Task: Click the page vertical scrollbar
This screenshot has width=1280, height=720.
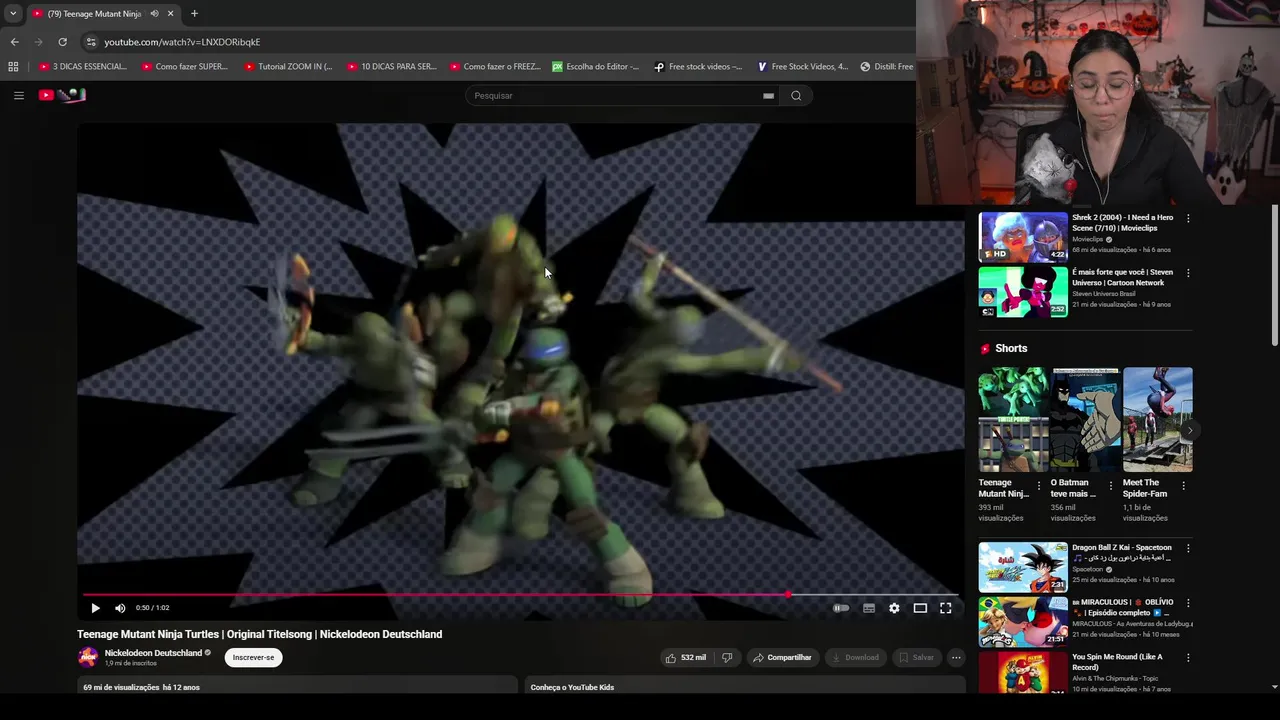Action: tap(1274, 276)
